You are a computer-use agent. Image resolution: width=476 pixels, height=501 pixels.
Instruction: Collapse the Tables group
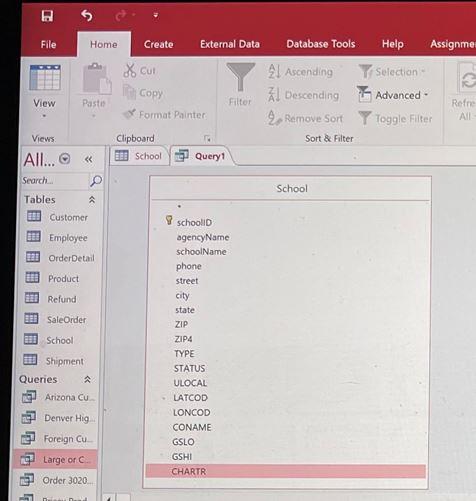click(x=92, y=200)
